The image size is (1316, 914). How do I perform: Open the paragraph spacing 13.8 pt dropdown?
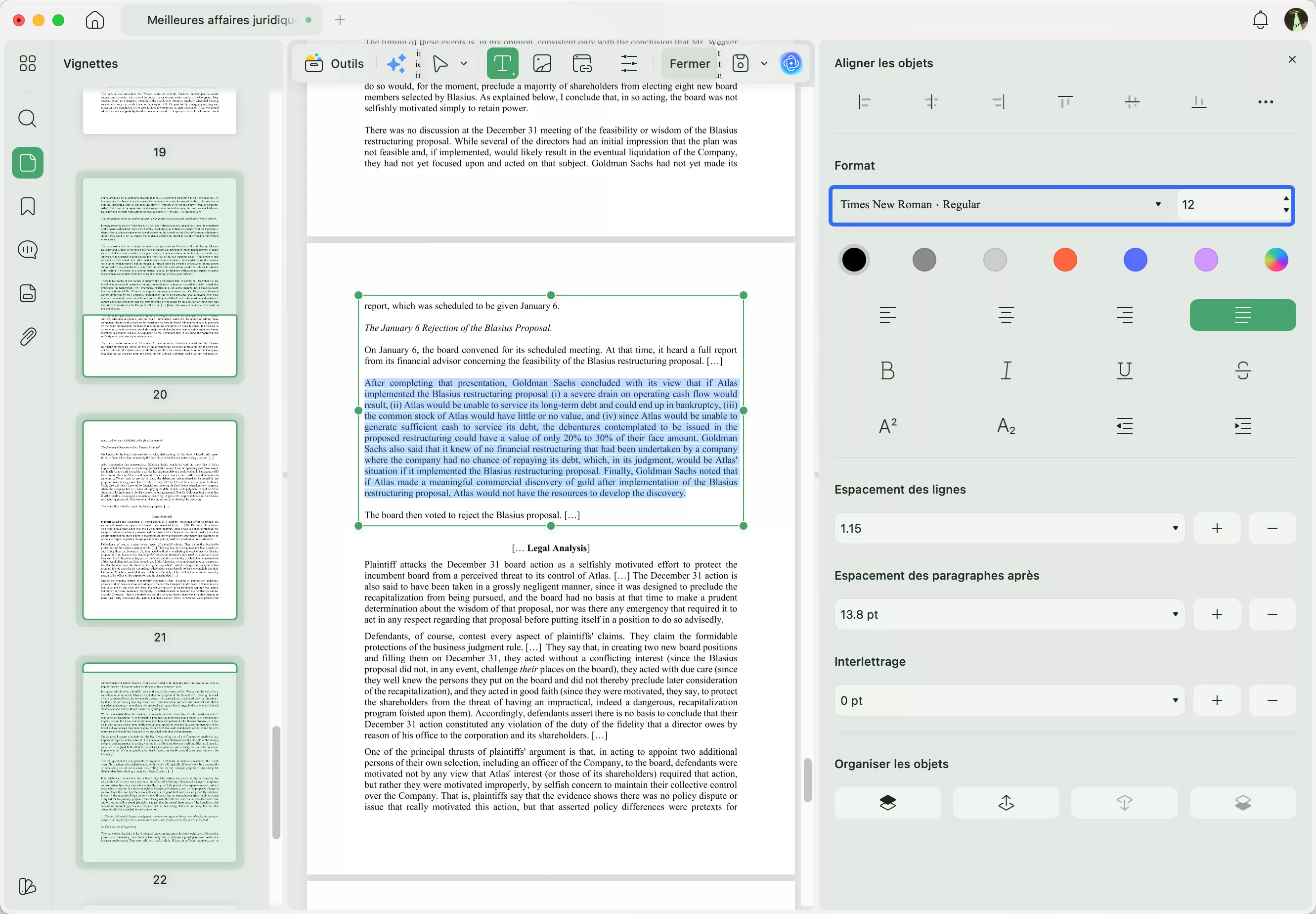pos(1175,614)
